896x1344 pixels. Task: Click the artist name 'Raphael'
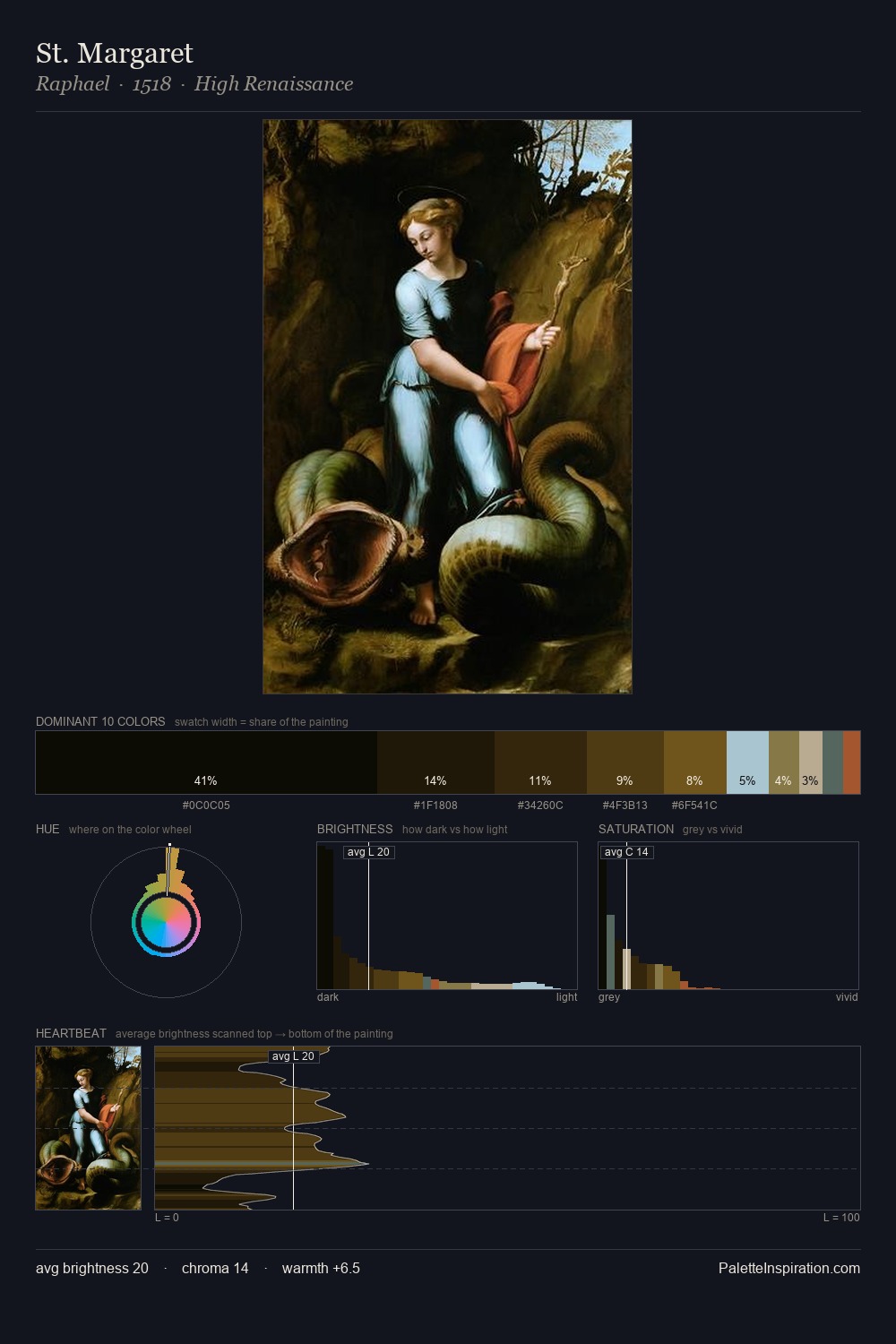(73, 84)
